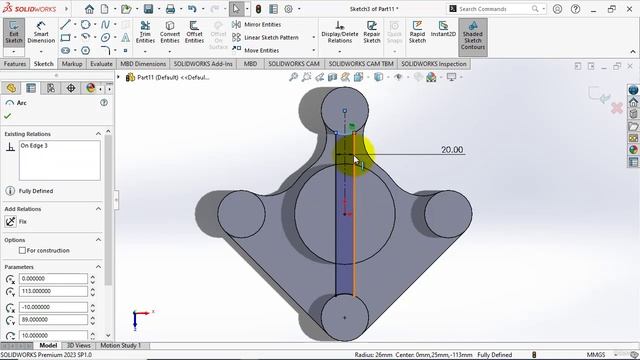
Task: Open the FeatureManager design tree tab
Action: point(11,88)
